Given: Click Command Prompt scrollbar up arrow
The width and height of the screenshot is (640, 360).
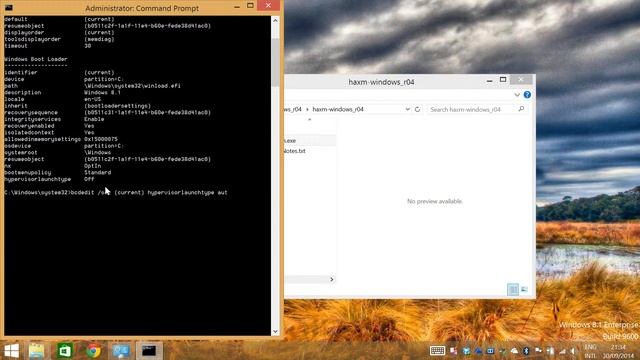Looking at the screenshot, I should (x=275, y=20).
